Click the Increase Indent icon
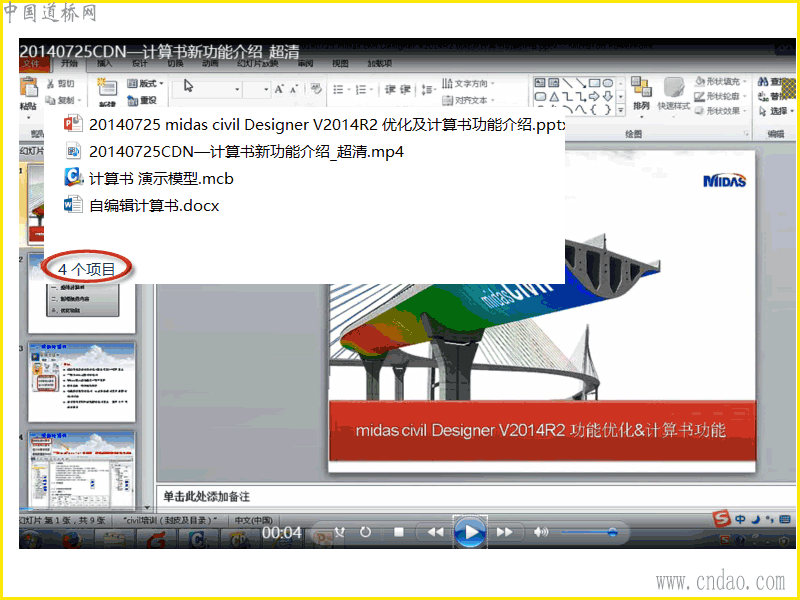 (406, 90)
